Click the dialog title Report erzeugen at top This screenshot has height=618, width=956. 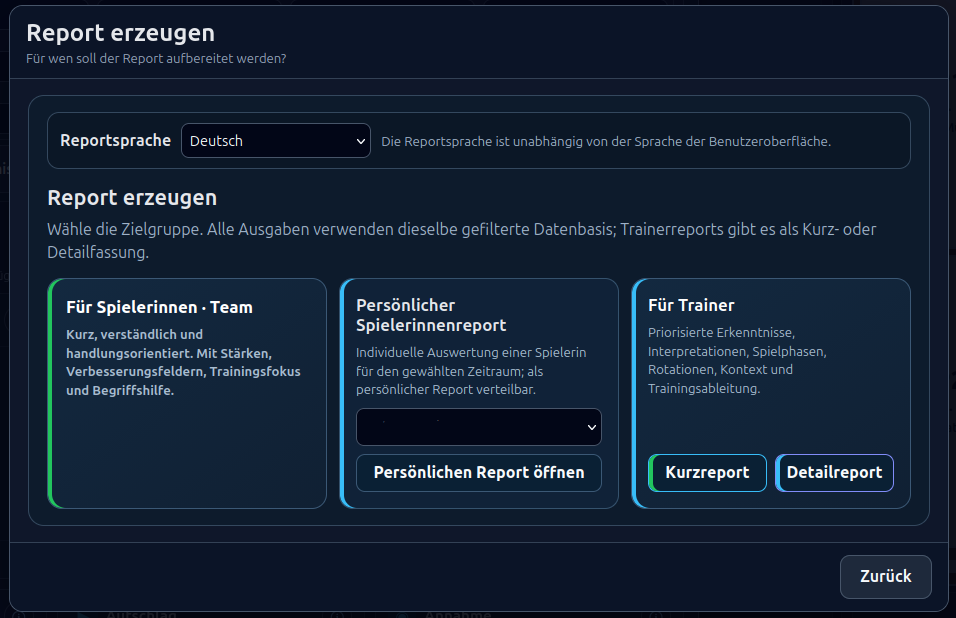click(121, 33)
